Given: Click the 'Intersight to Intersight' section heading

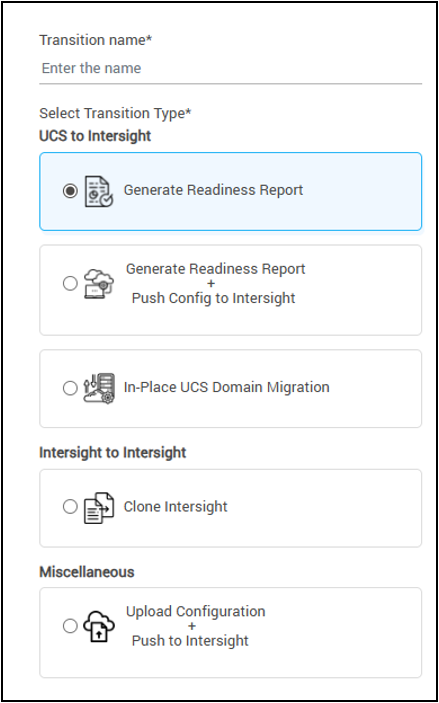Looking at the screenshot, I should (x=113, y=453).
